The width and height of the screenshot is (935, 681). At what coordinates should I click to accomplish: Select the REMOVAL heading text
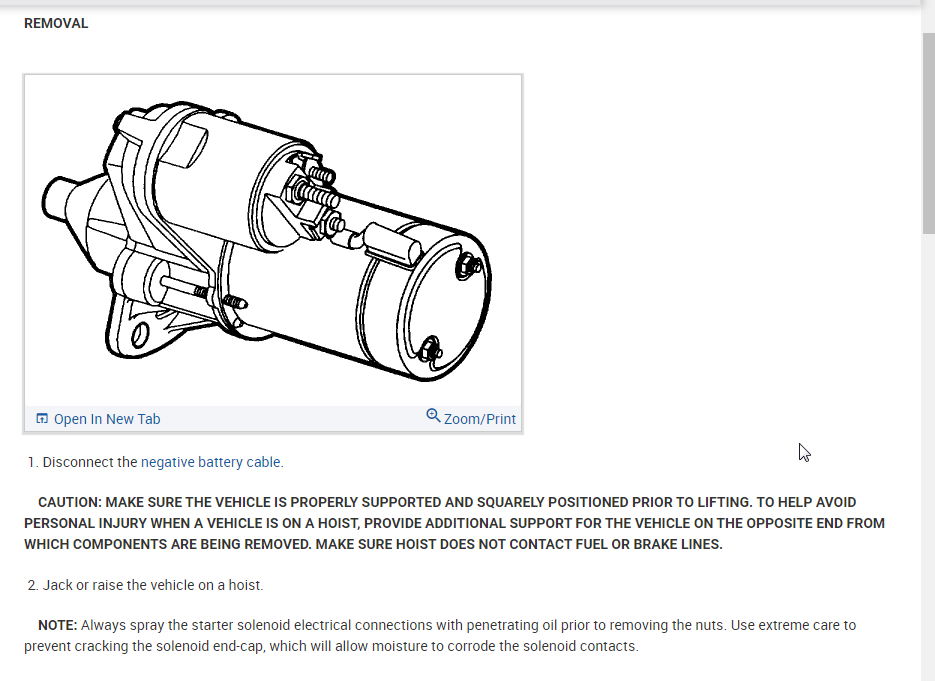56,23
